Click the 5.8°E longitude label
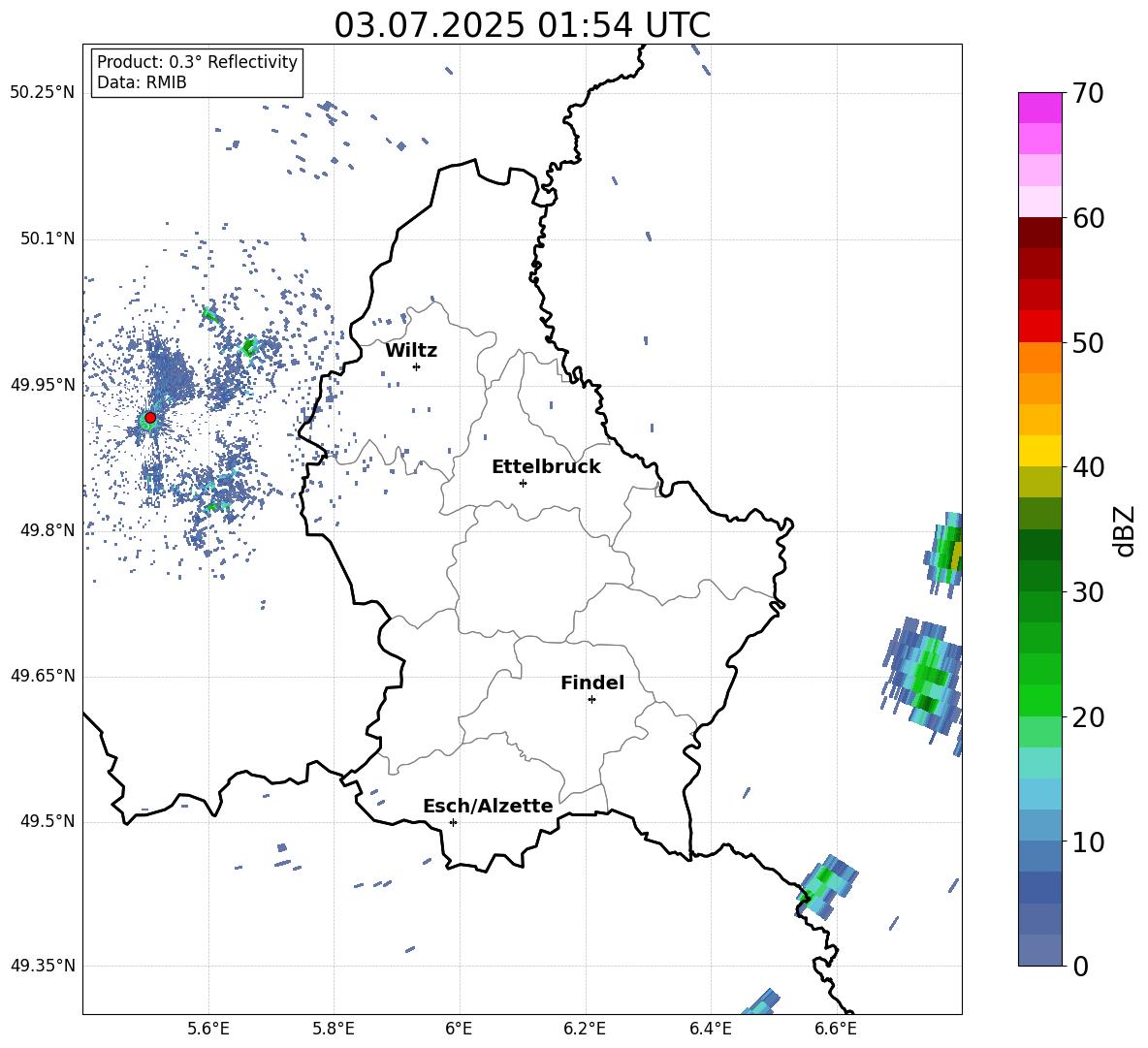 [334, 1029]
